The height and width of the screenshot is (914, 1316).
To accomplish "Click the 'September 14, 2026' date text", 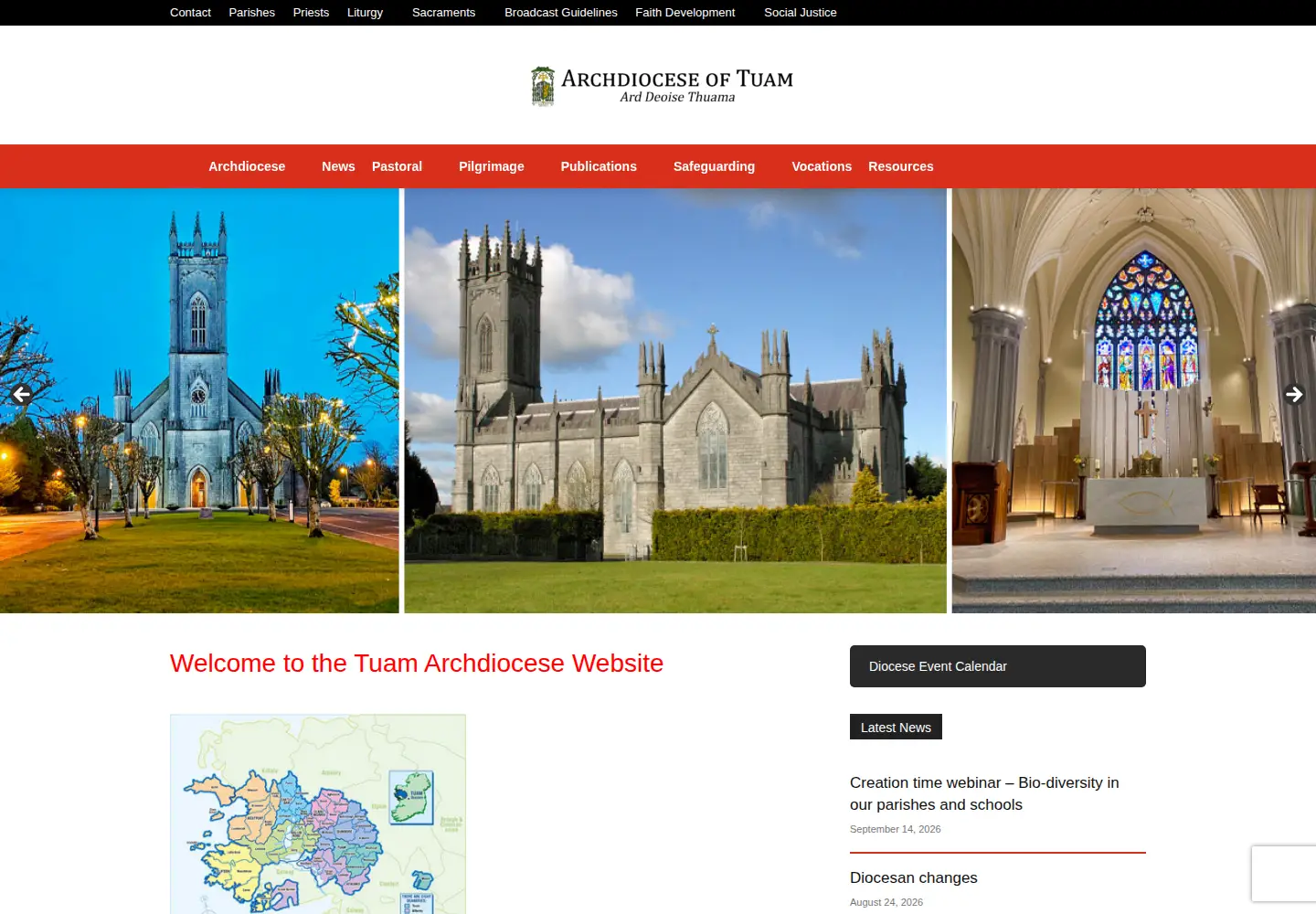I will tap(896, 829).
